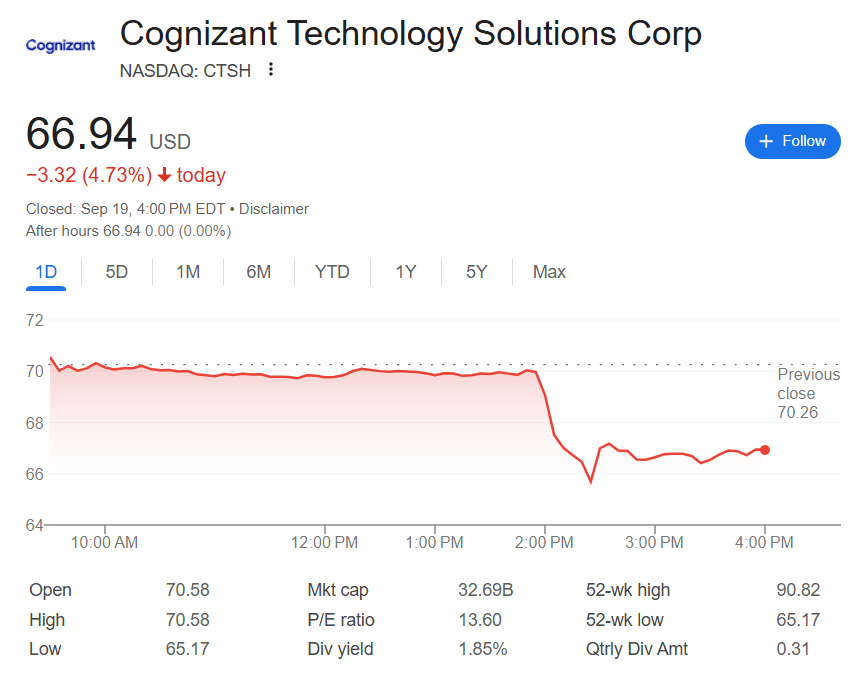Click the Div yield stat label
Screen dimensions: 852x688
340,649
